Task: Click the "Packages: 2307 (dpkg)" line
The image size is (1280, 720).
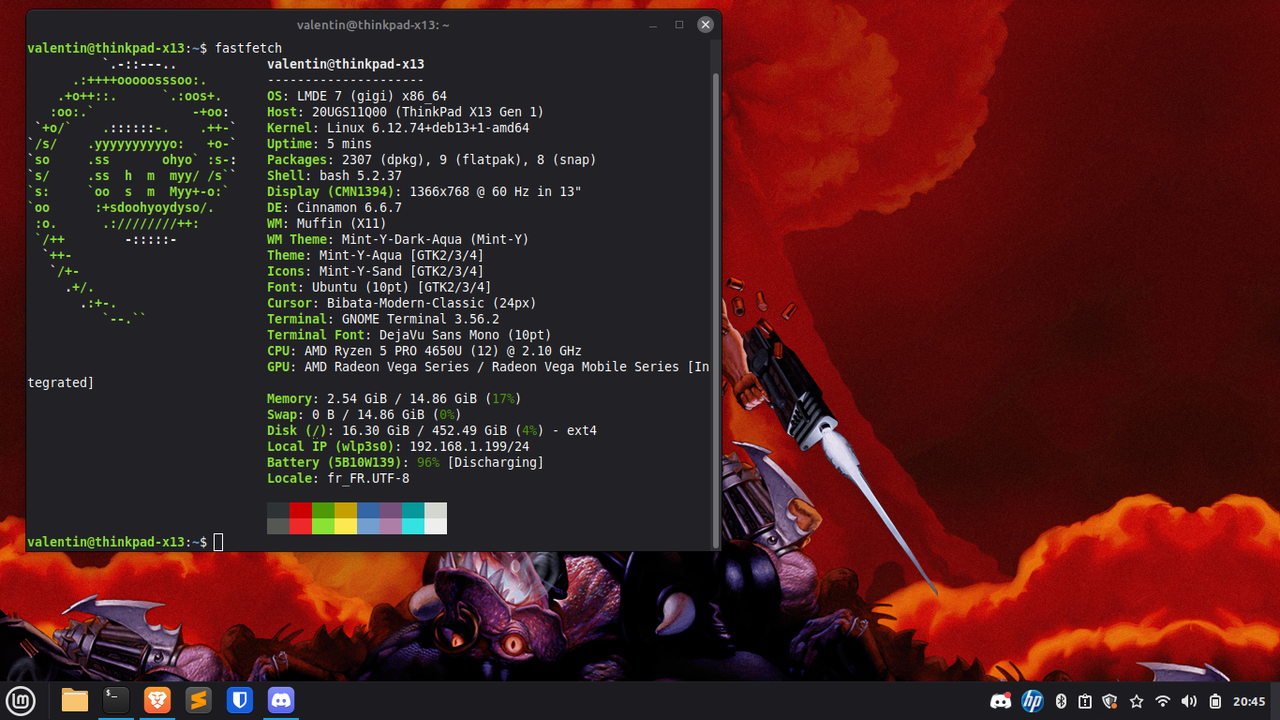Action: [432, 160]
